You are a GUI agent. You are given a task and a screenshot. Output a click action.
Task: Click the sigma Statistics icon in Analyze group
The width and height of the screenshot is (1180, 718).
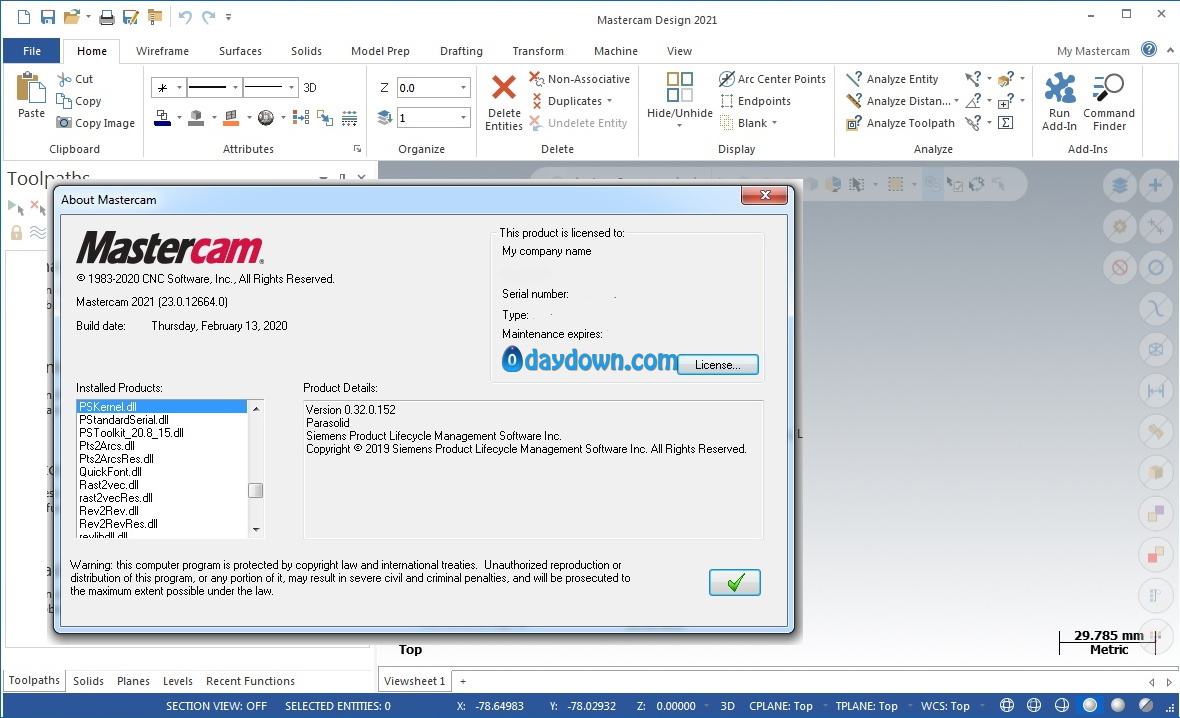click(x=1005, y=122)
